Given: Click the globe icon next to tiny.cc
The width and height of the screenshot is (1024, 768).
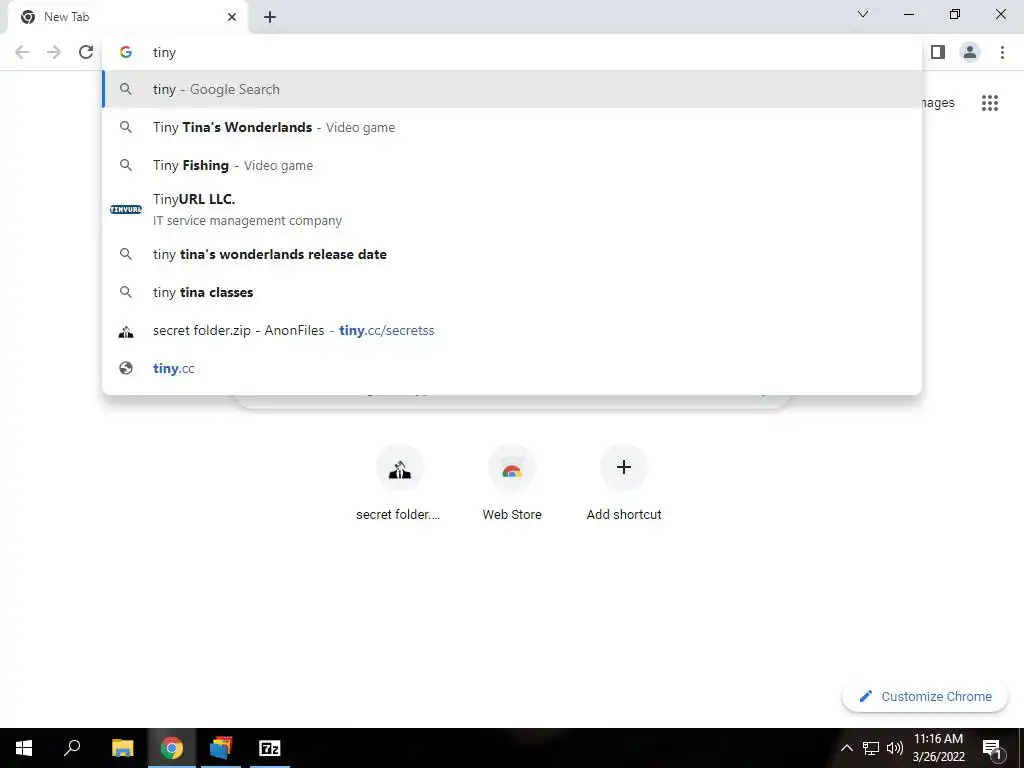Looking at the screenshot, I should tap(126, 368).
